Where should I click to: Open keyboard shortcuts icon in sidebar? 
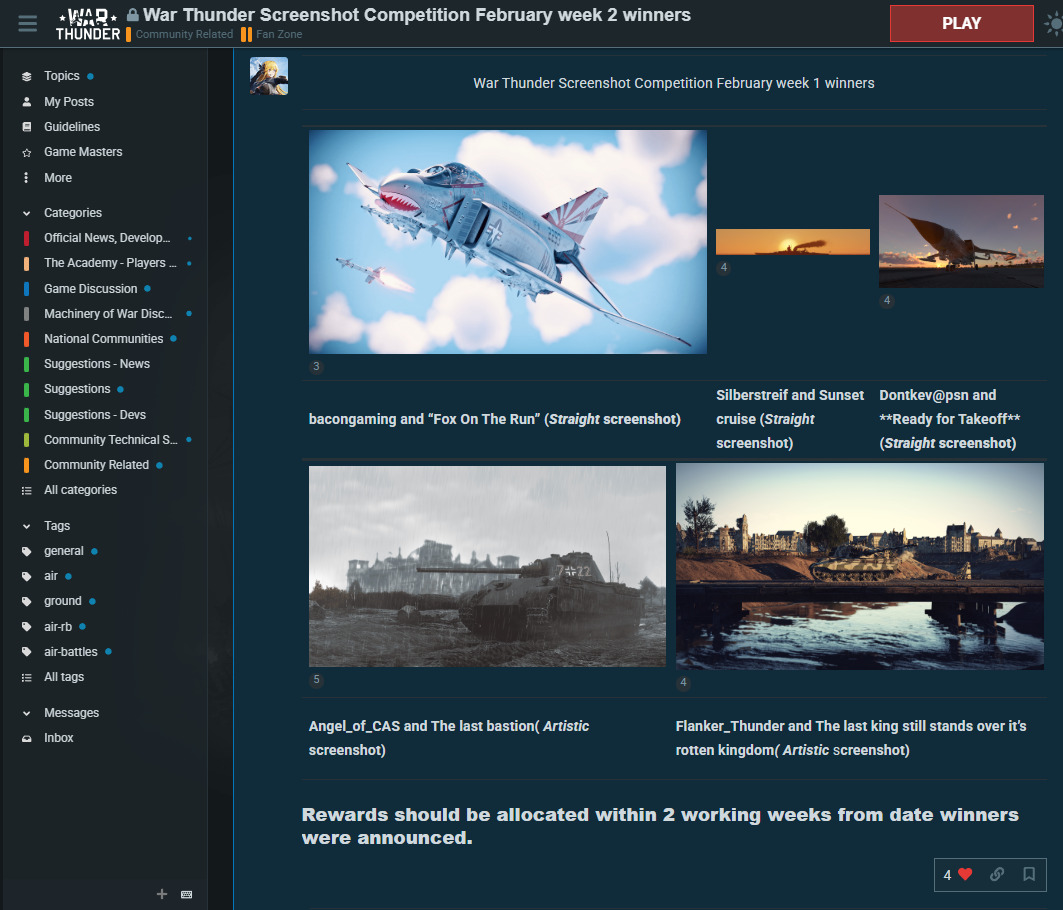pyautogui.click(x=186, y=894)
